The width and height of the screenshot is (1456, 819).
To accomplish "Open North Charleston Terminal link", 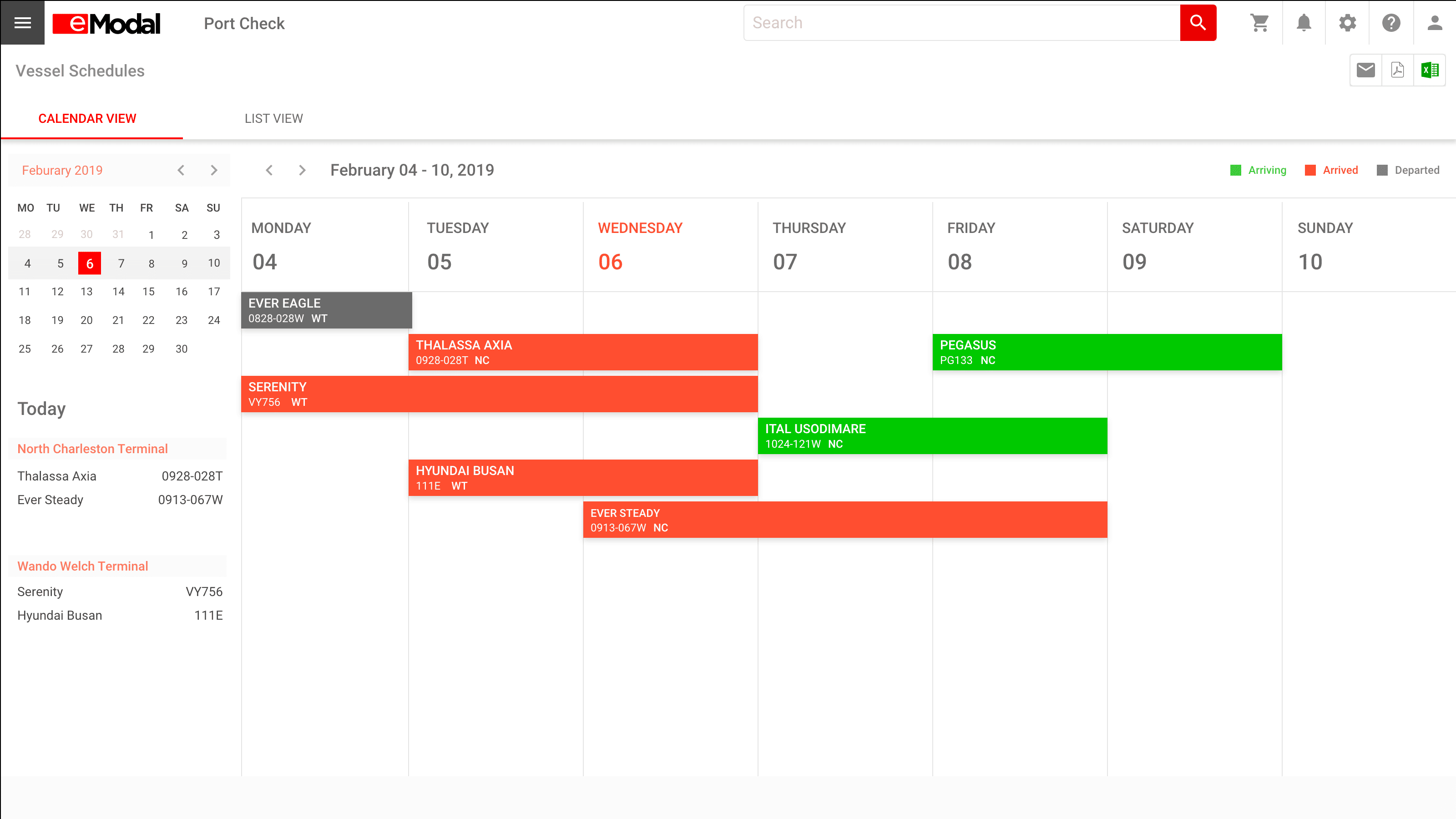I will click(x=92, y=449).
